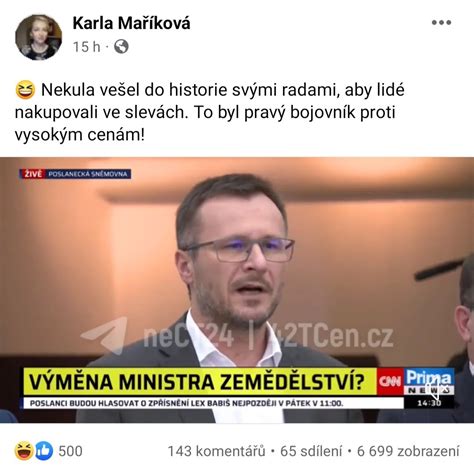Viewport: 474px width, 474px height.
Task: Open the post via the 15 h timestamp
Action: [86, 47]
